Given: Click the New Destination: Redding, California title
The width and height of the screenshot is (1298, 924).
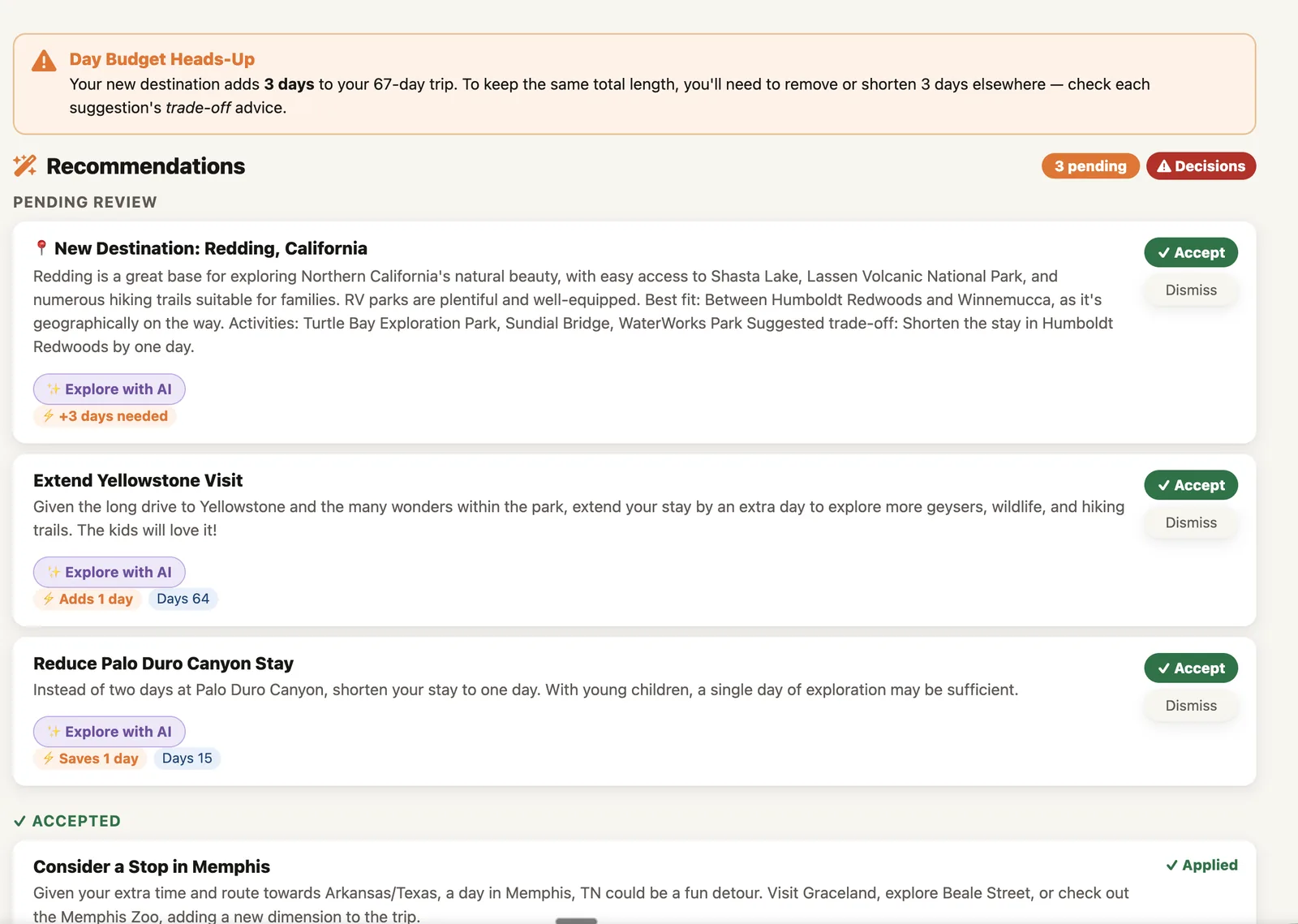Looking at the screenshot, I should 210,248.
